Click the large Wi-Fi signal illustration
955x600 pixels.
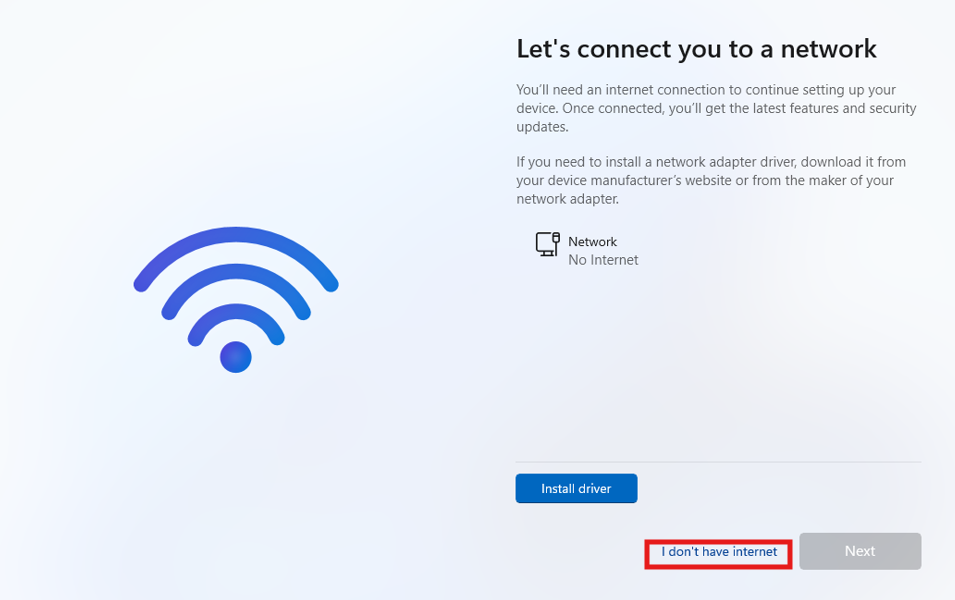click(x=236, y=300)
